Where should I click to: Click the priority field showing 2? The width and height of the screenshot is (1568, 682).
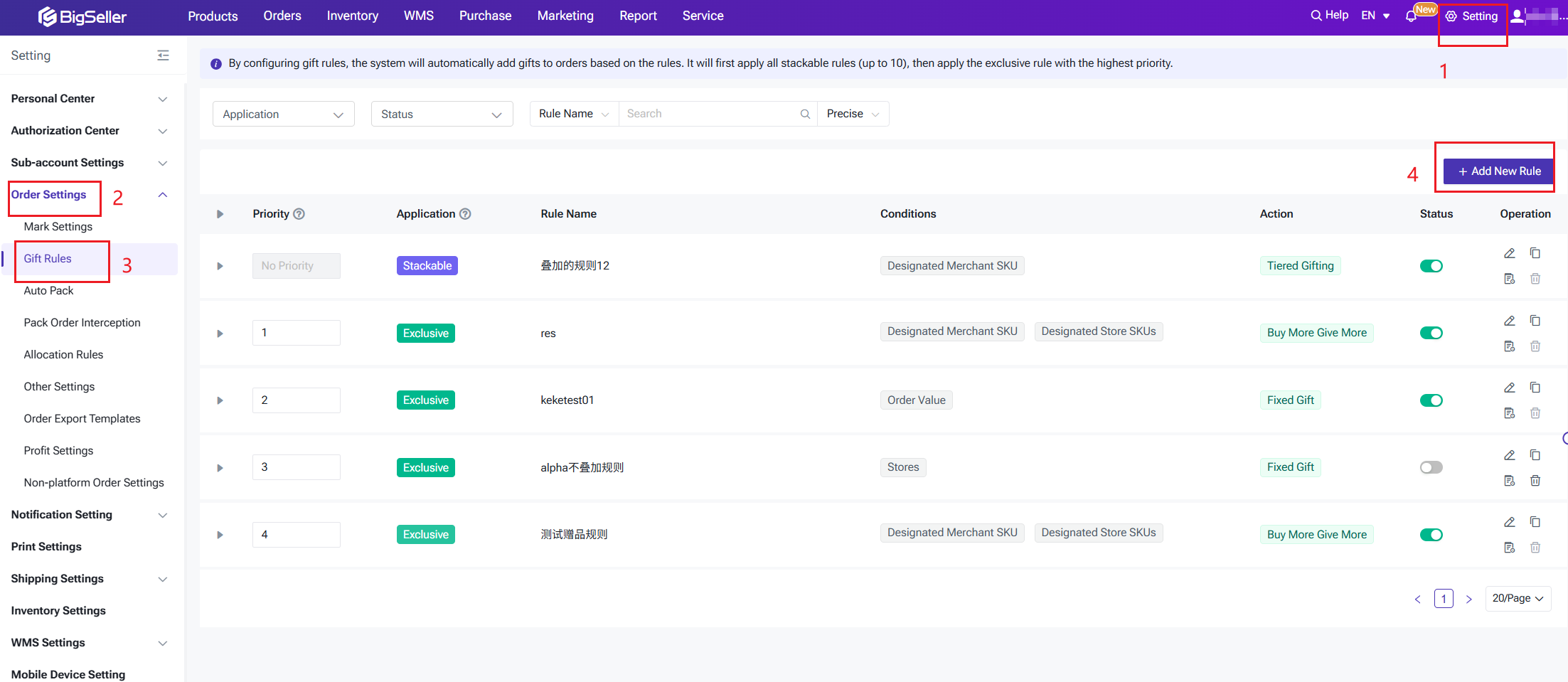296,400
